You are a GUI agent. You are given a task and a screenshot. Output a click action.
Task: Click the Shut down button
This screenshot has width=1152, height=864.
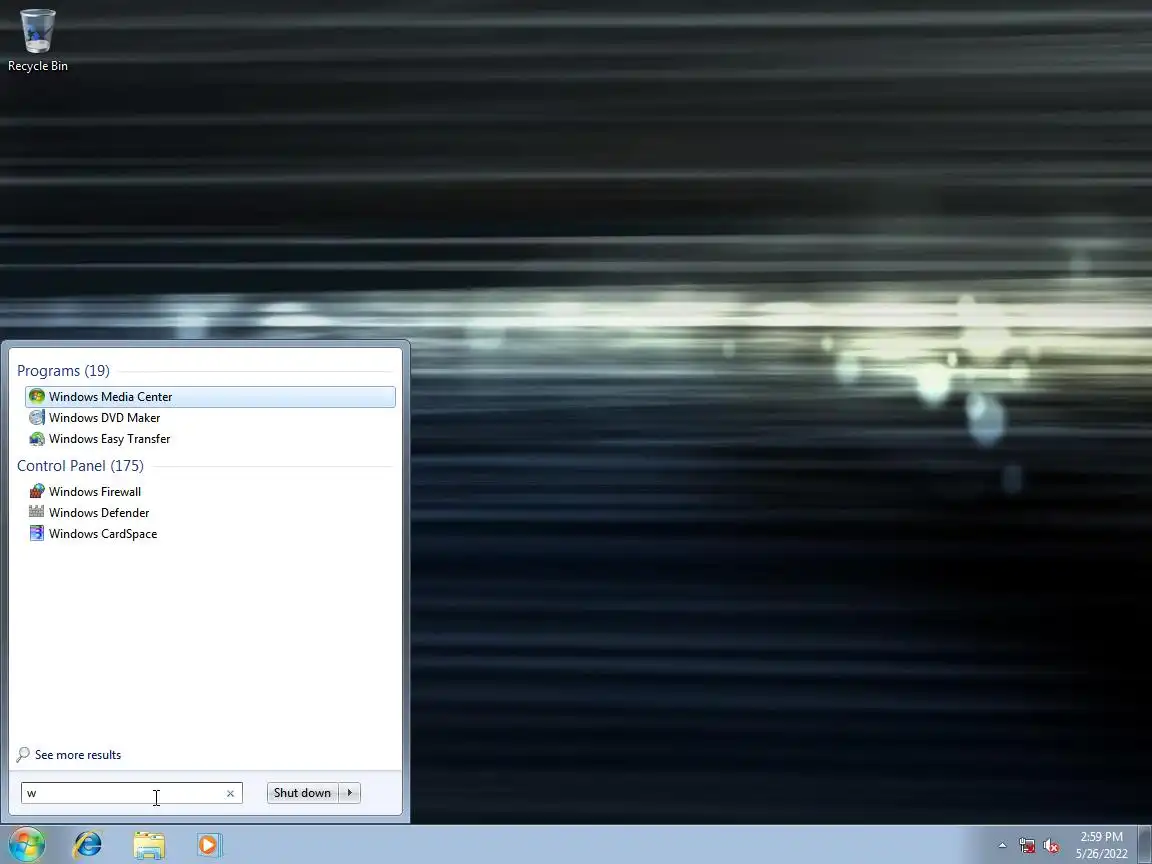pyautogui.click(x=302, y=793)
